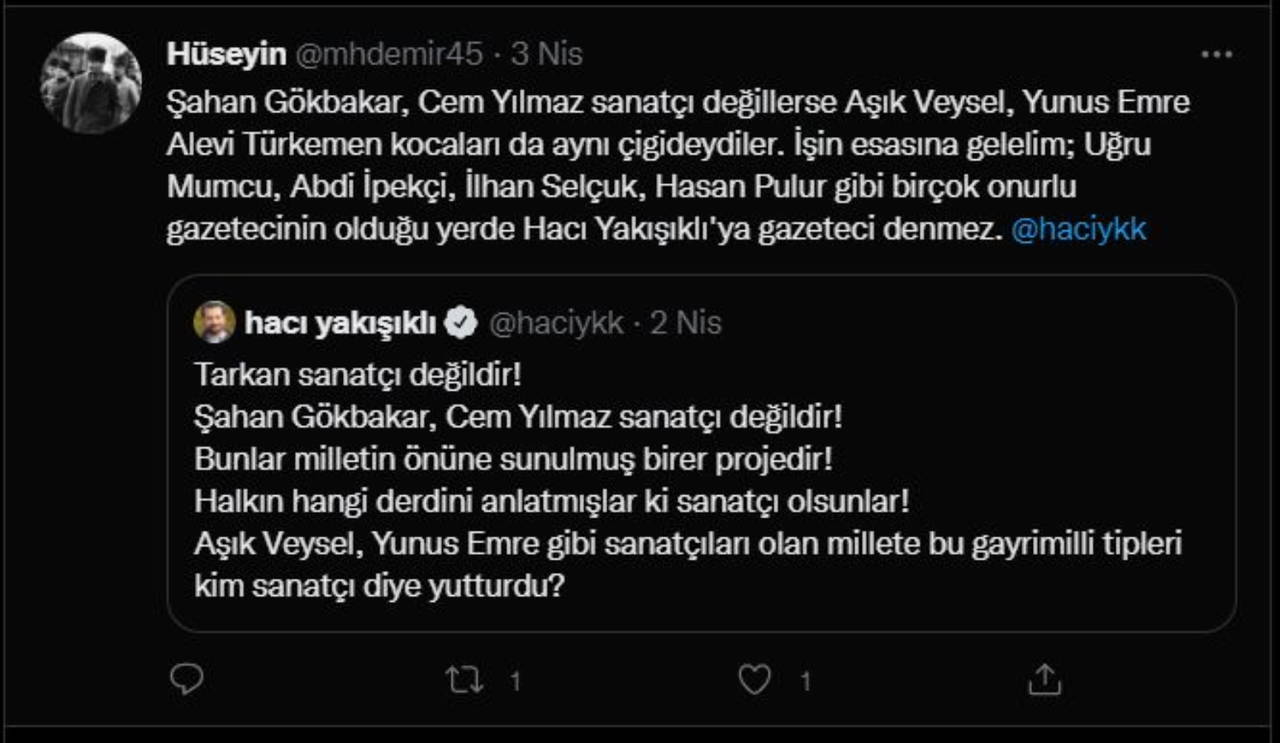The width and height of the screenshot is (1280, 743).
Task: Open the quoted tweet's 2 Nis timestamp
Action: click(685, 323)
